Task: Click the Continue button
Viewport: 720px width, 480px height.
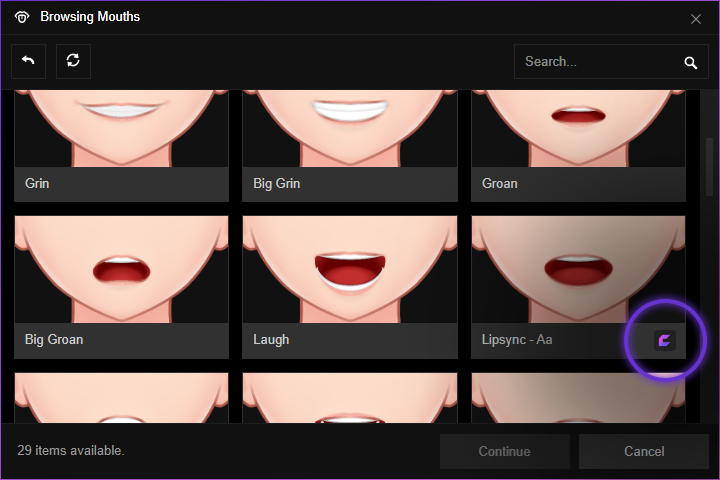Action: tap(504, 451)
